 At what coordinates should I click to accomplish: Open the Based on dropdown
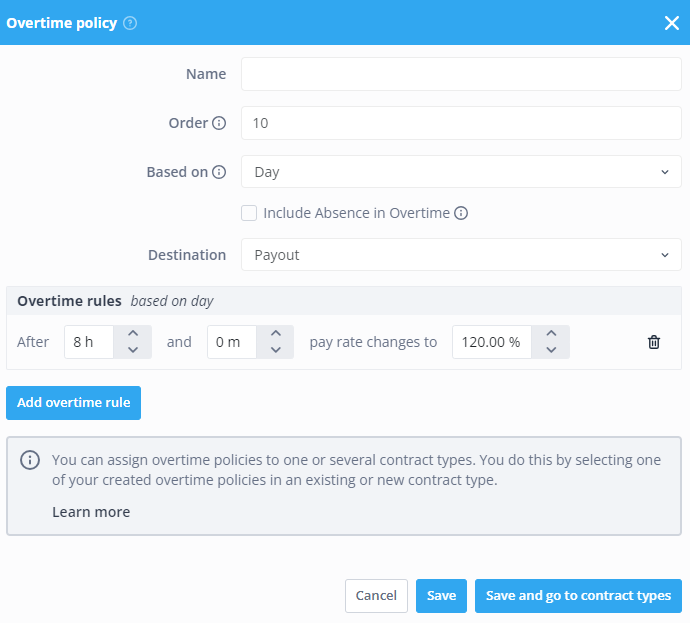[x=461, y=172]
